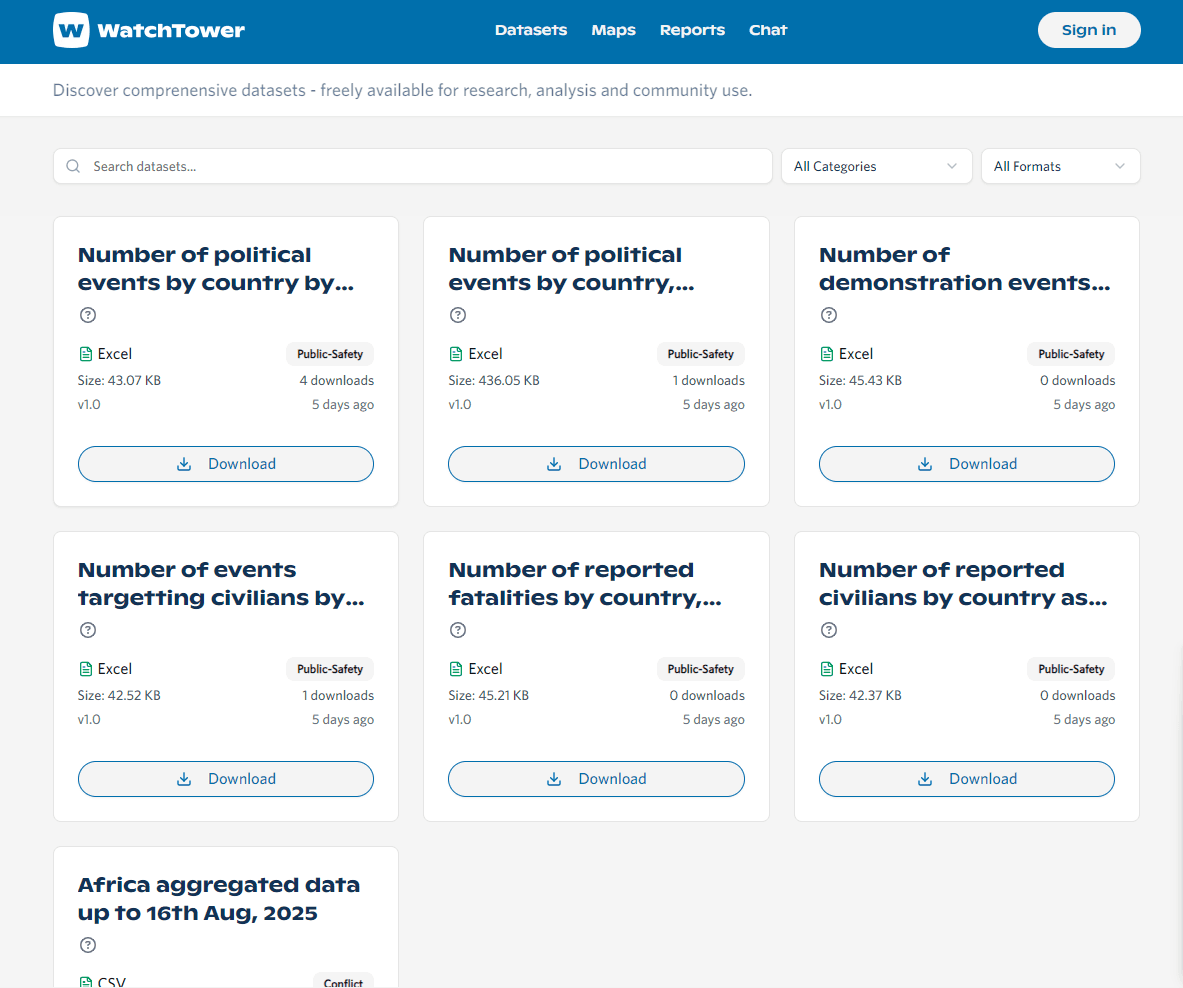Image resolution: width=1183 pixels, height=988 pixels.
Task: Click Excel file icon on 45.21 KB card
Action: pos(456,669)
